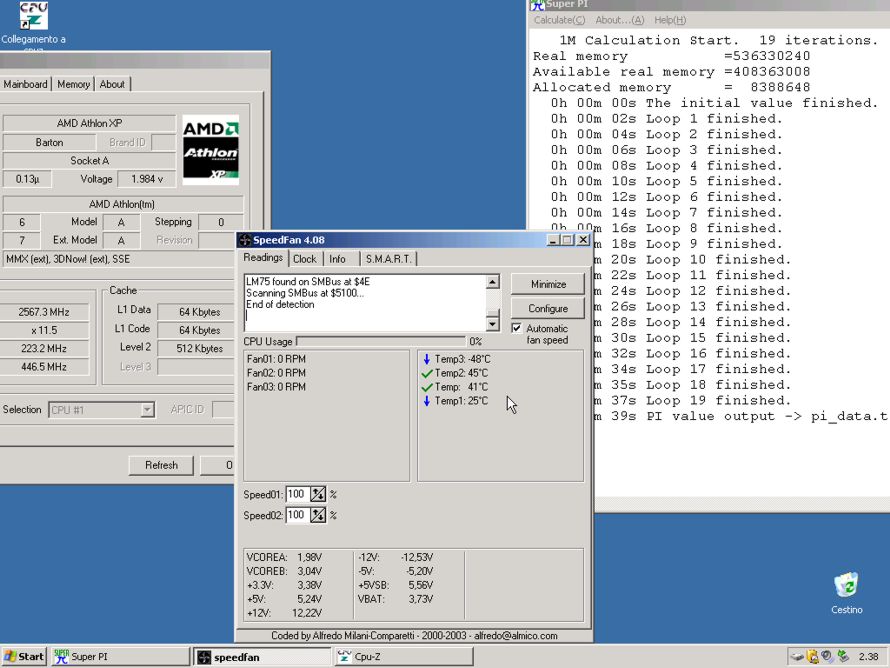
Task: Click the Refresh button in CPU-Z
Action: [161, 465]
